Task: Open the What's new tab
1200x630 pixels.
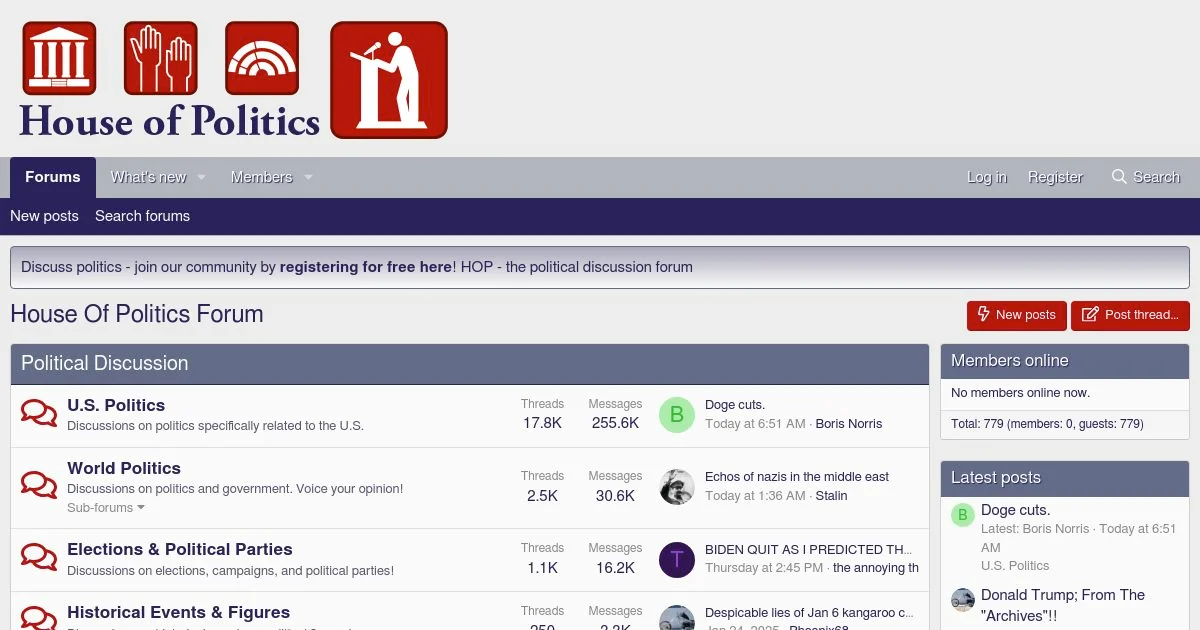Action: click(148, 177)
